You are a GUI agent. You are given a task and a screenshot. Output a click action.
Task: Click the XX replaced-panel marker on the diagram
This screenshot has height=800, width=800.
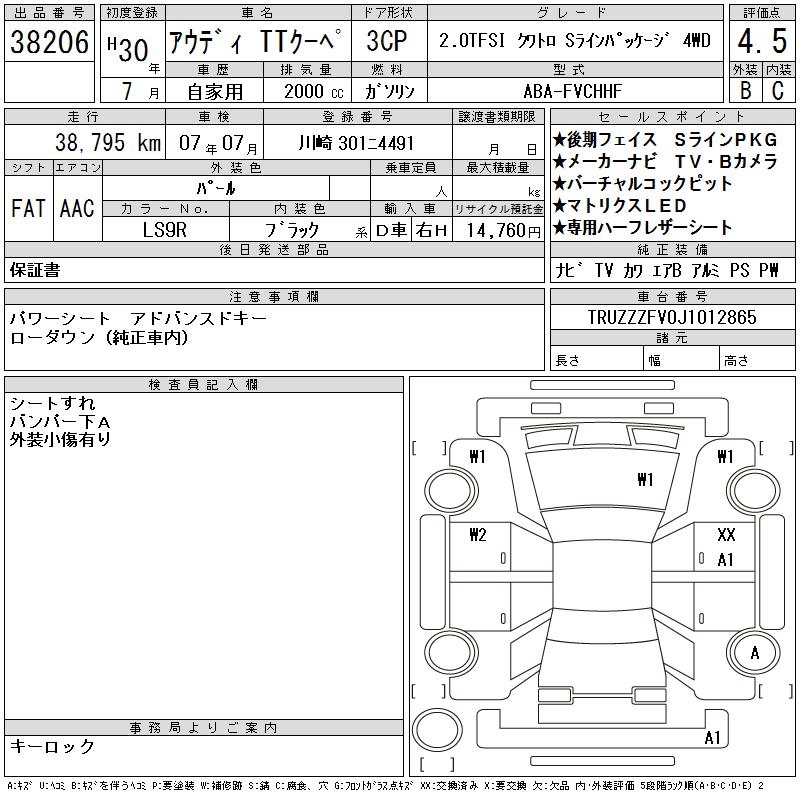point(726,535)
